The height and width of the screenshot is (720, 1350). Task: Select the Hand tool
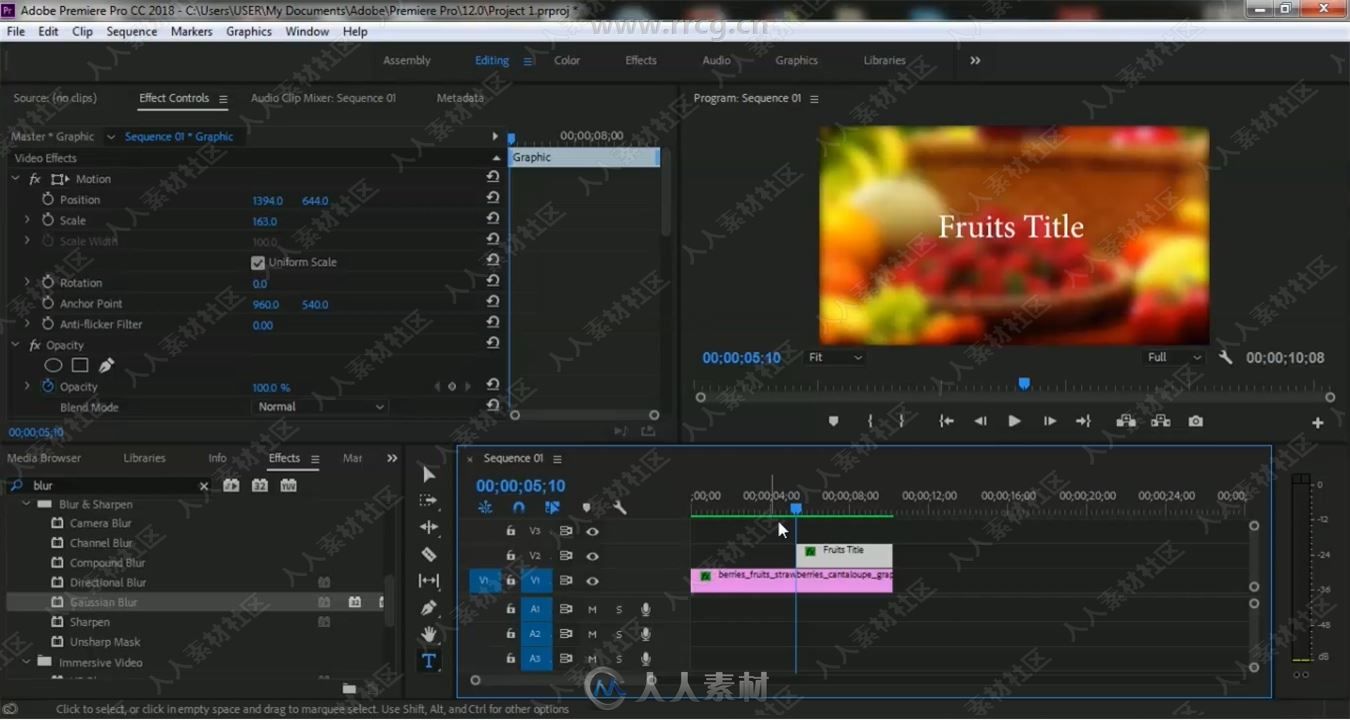tap(428, 634)
